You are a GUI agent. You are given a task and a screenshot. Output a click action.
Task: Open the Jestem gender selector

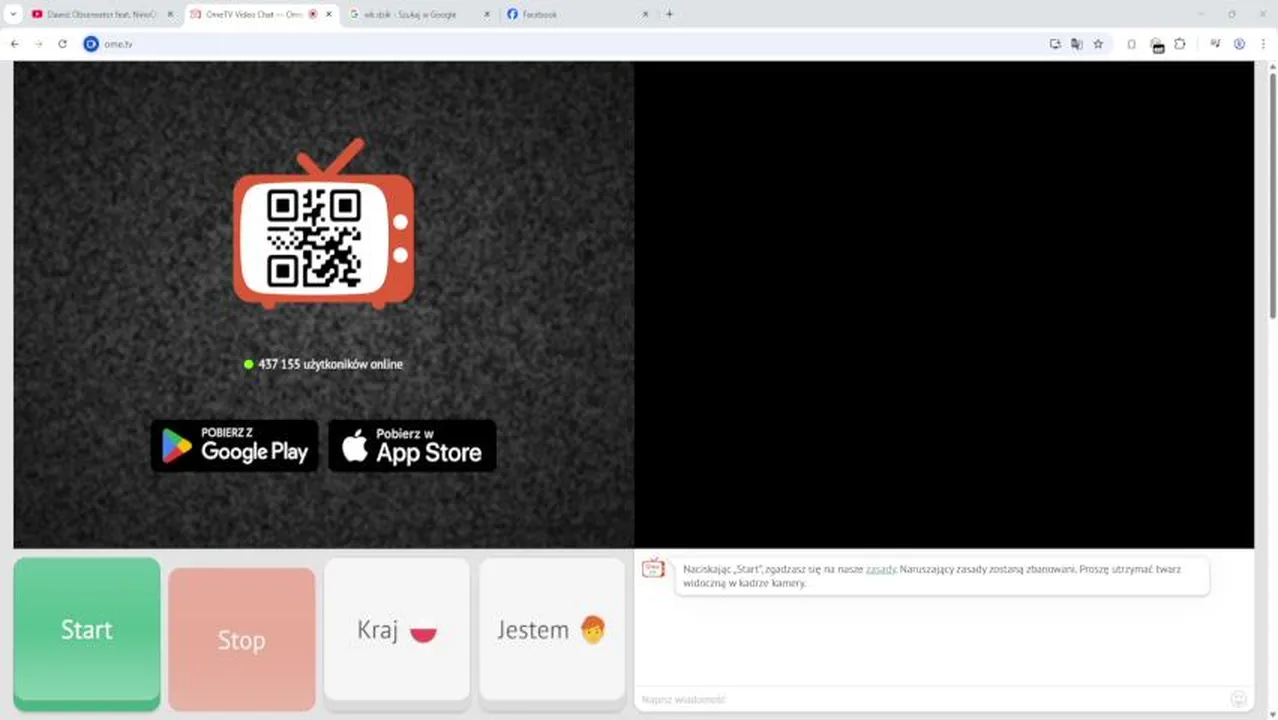pos(552,630)
